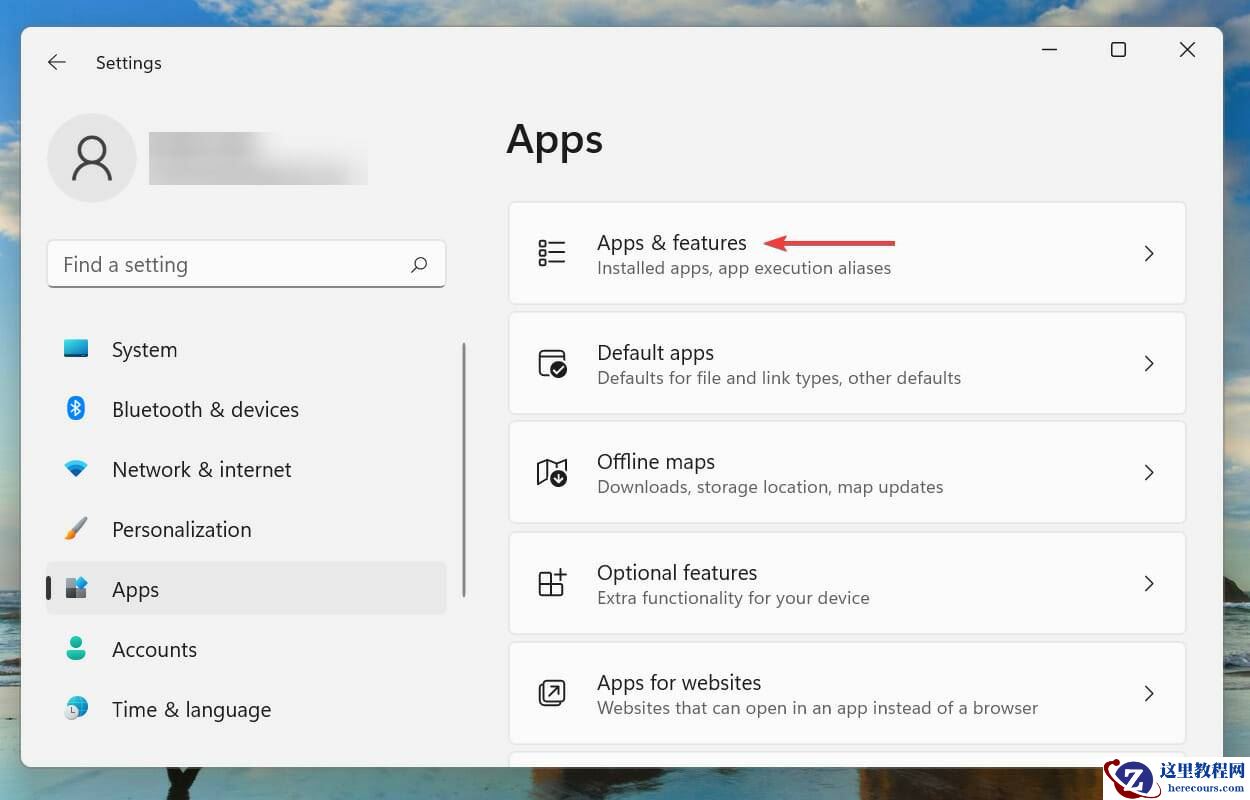Maximize the Settings window
Screen dimensions: 1250x800
click(1118, 49)
